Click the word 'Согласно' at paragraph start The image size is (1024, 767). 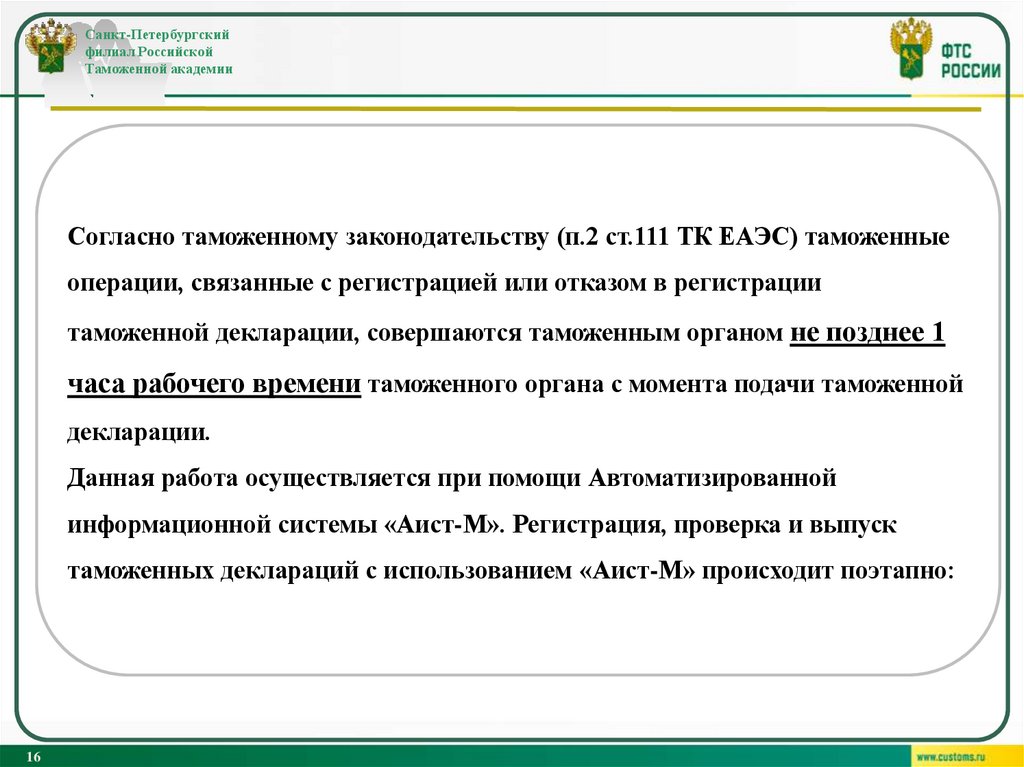tap(121, 237)
